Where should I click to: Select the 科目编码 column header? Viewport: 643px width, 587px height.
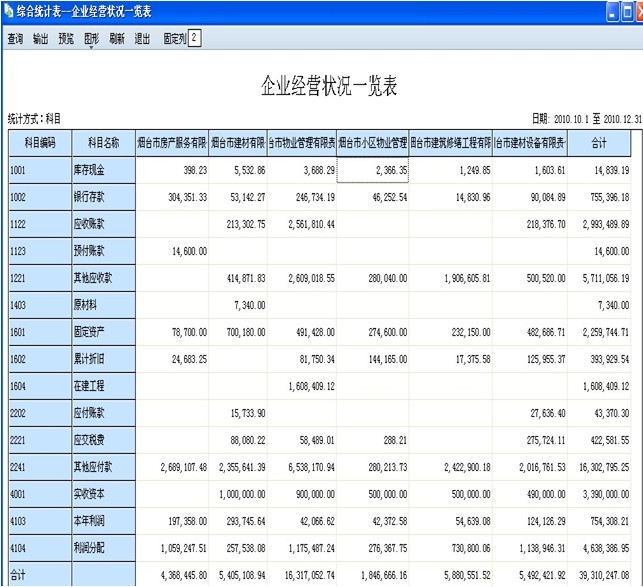click(x=40, y=143)
